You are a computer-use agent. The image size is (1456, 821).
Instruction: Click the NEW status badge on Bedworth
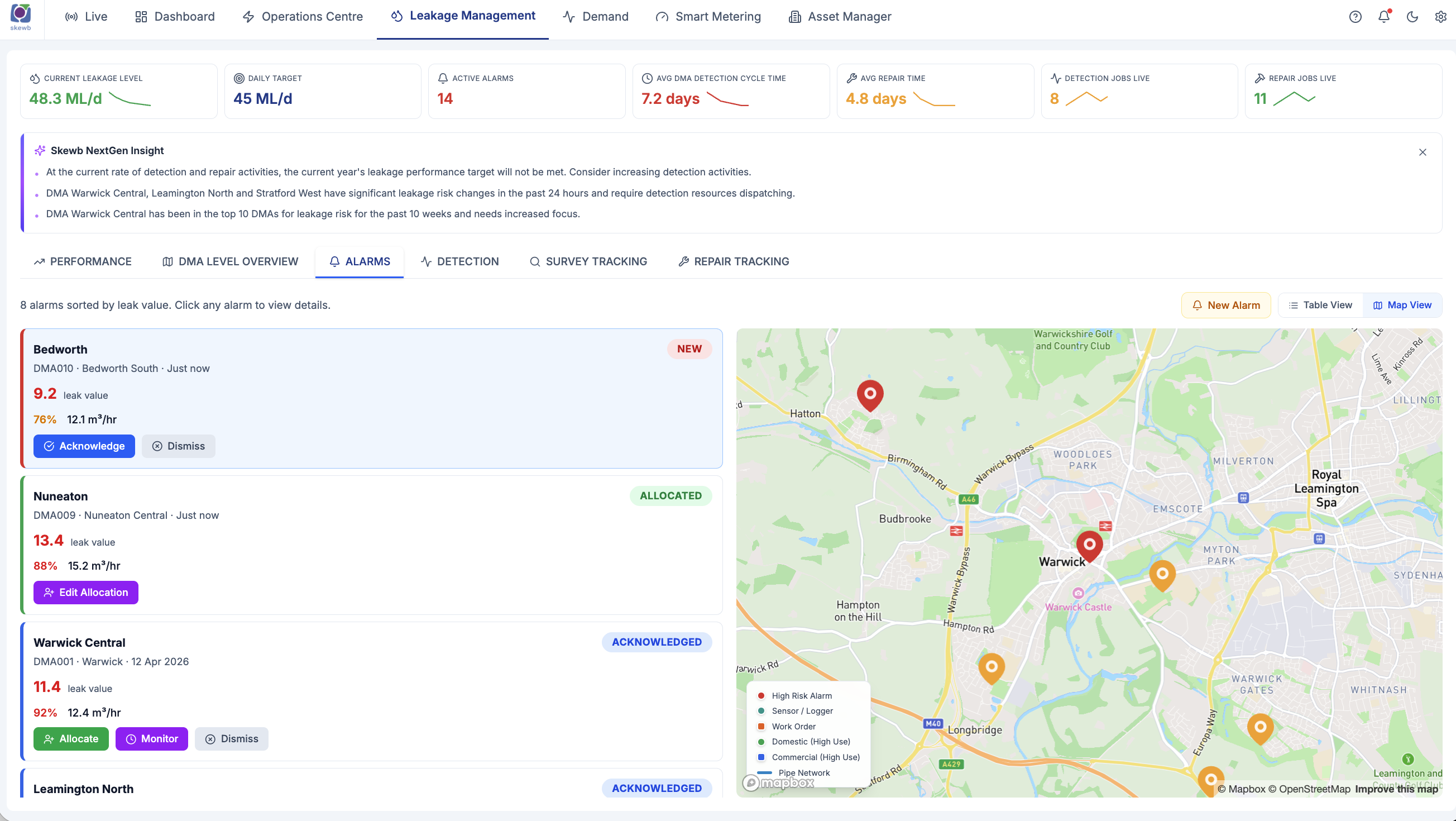click(x=689, y=349)
